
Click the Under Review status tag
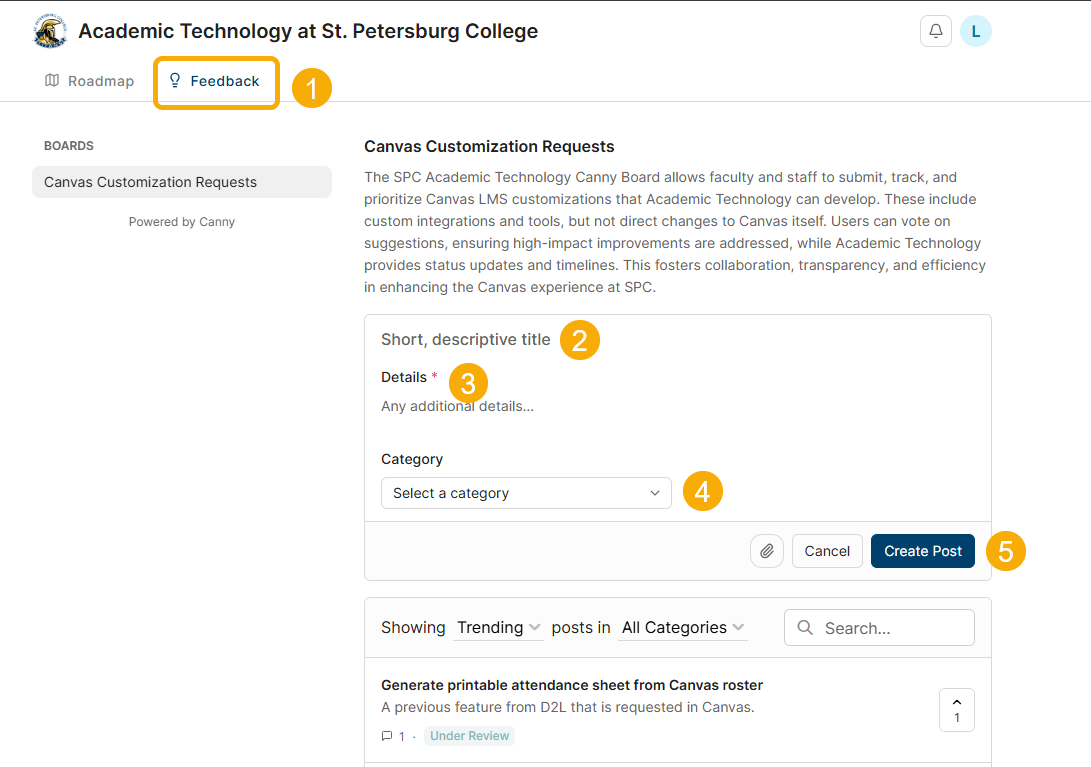click(470, 736)
